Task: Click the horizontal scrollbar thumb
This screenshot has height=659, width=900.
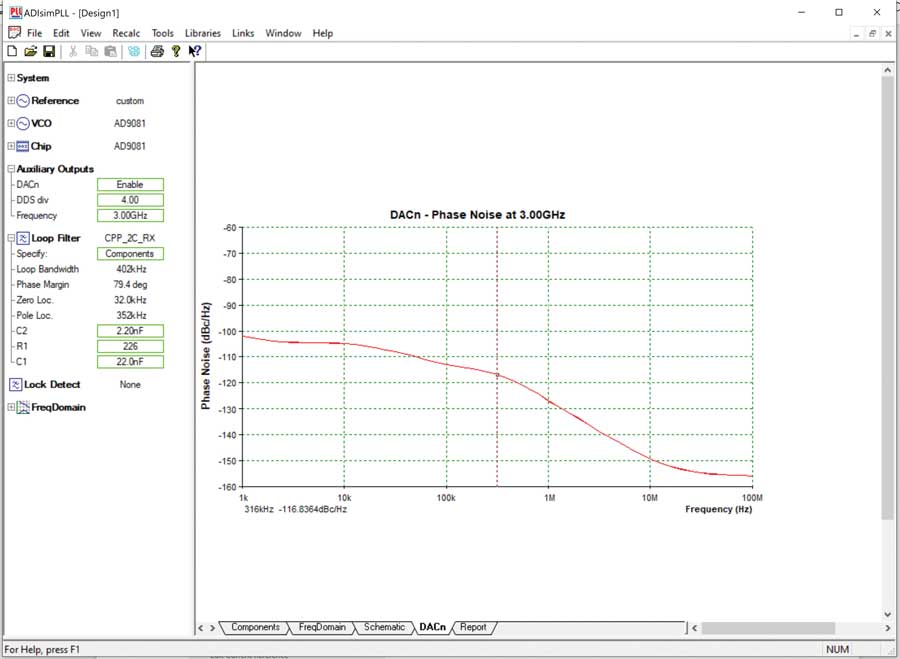Action: 768,627
